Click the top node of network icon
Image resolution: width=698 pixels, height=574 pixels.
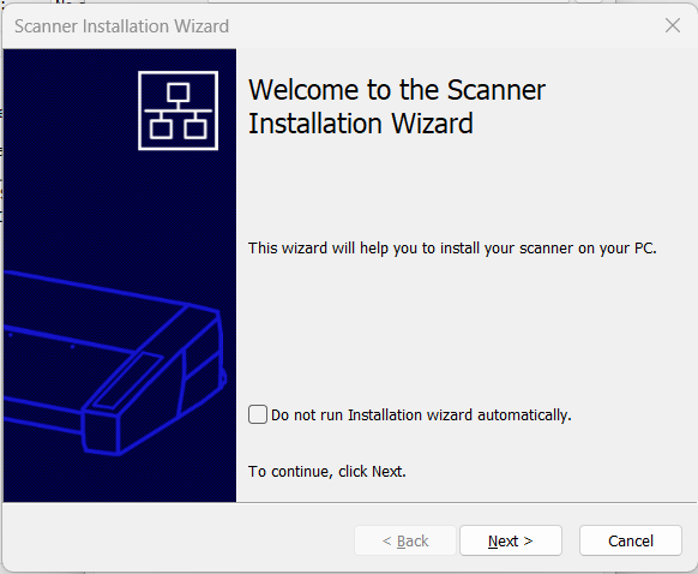tap(178, 93)
